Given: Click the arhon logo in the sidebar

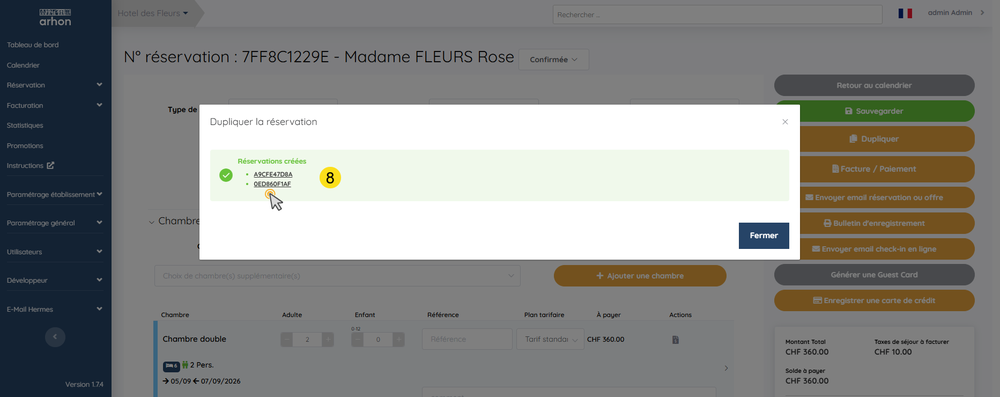Looking at the screenshot, I should pos(55,17).
